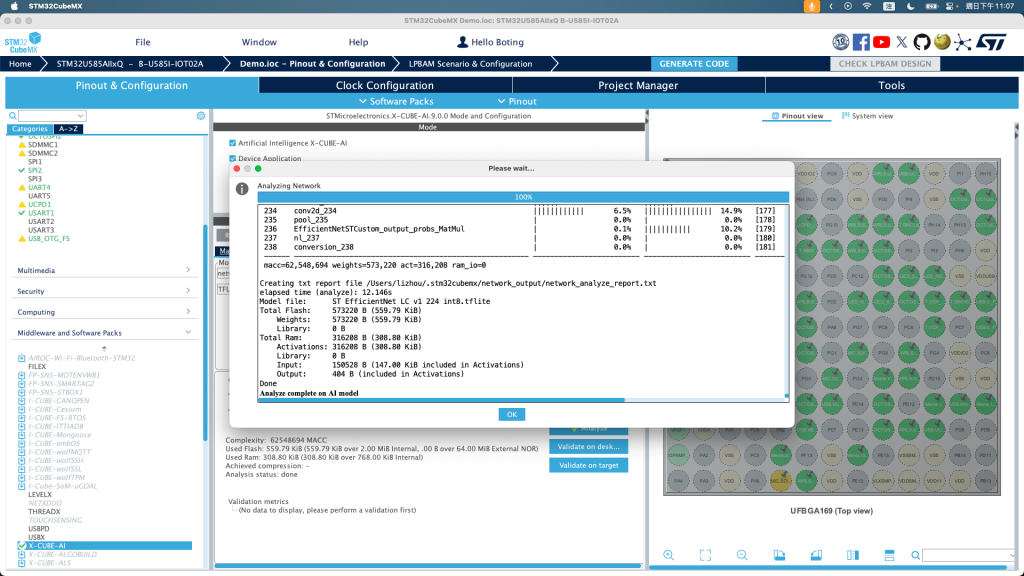
Task: Open the Apple menu
Action: click(14, 6)
